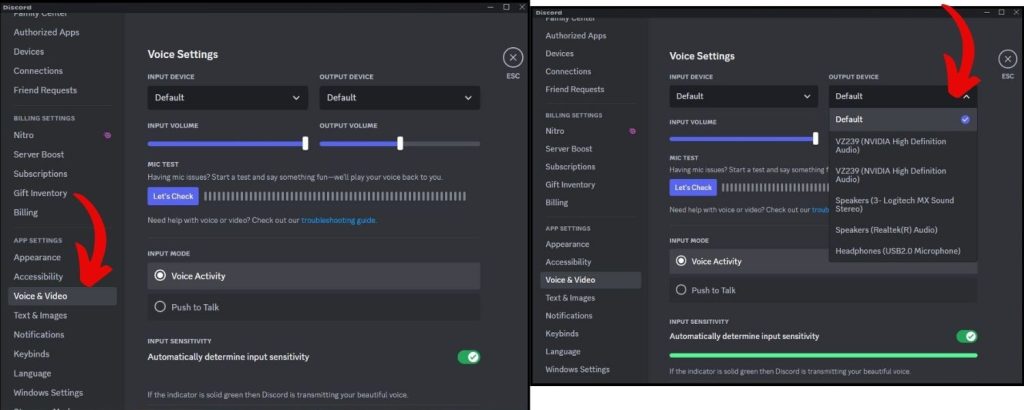1024x410 pixels.
Task: Open troubleshooting guide link in left window
Action: (x=338, y=221)
